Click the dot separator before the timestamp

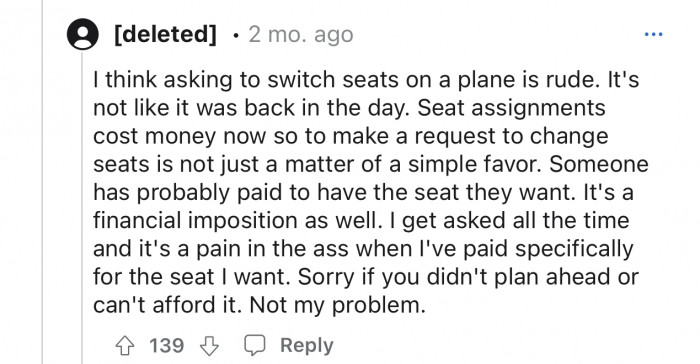click(x=235, y=35)
